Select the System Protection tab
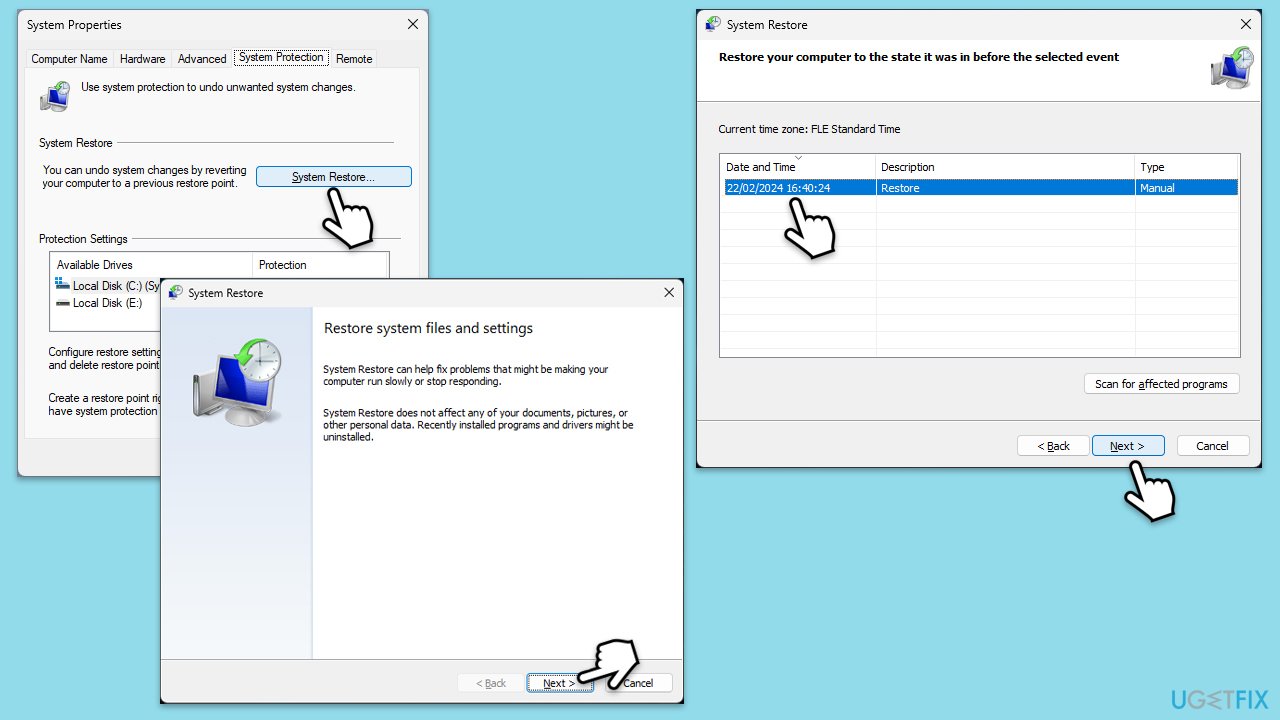The height and width of the screenshot is (720, 1280). pyautogui.click(x=281, y=58)
